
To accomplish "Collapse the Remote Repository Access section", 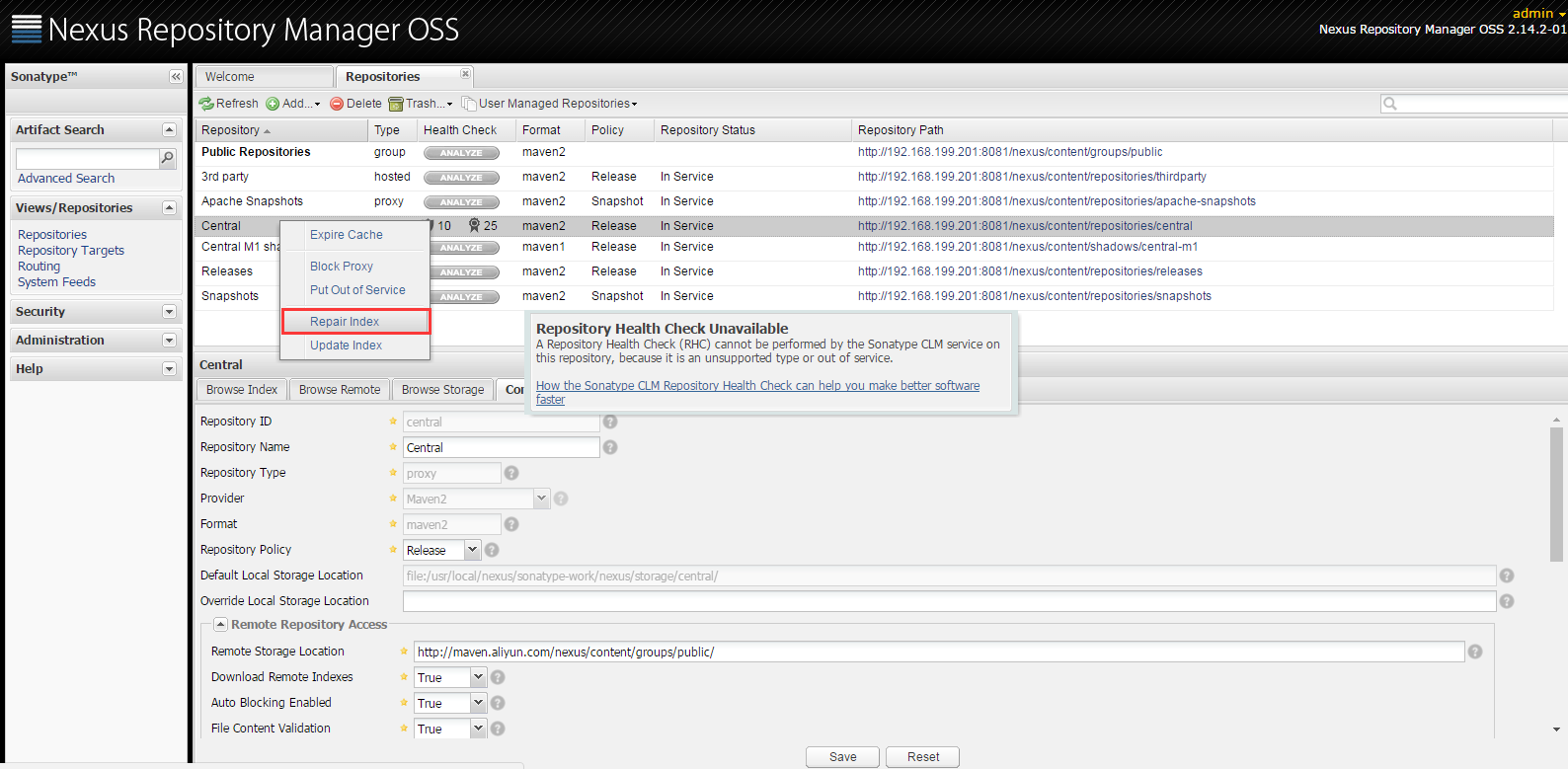I will point(221,625).
